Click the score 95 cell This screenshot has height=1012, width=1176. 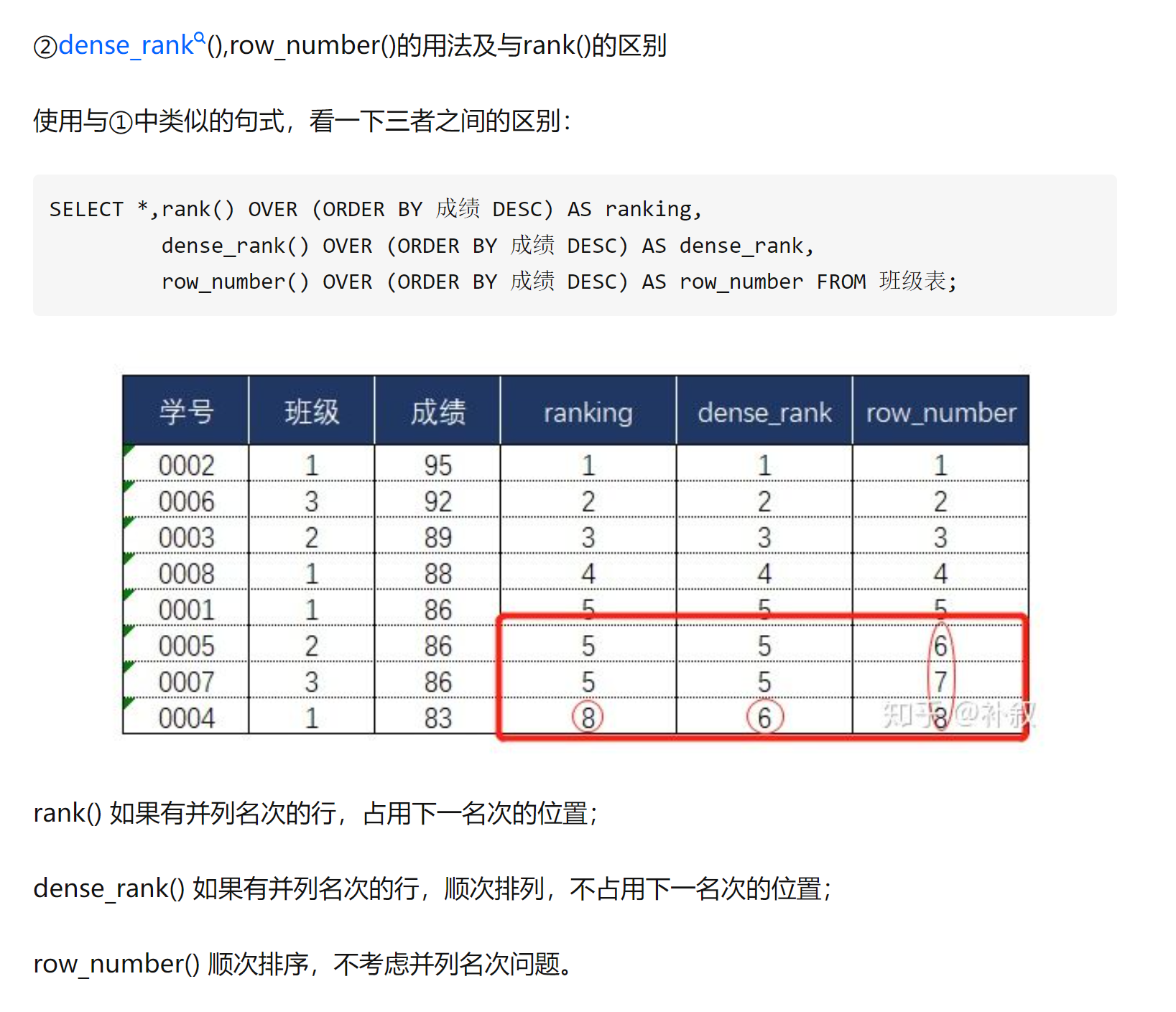pyautogui.click(x=437, y=465)
